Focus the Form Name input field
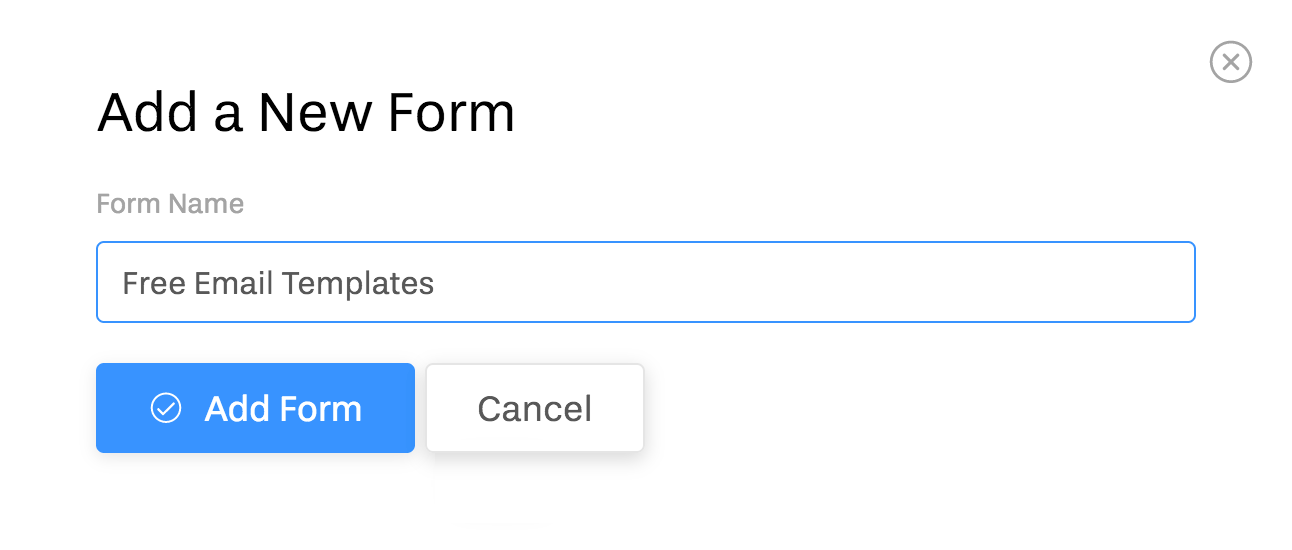Image resolution: width=1292 pixels, height=550 pixels. coord(645,283)
